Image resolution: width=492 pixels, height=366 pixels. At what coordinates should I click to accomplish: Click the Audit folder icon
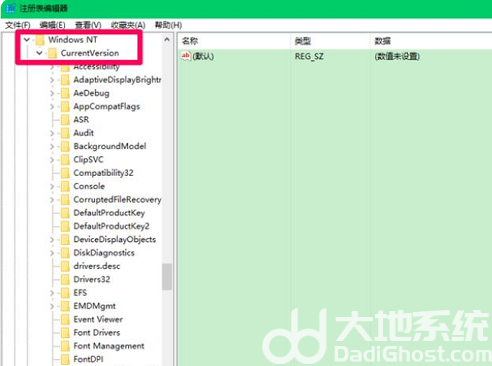pos(65,133)
